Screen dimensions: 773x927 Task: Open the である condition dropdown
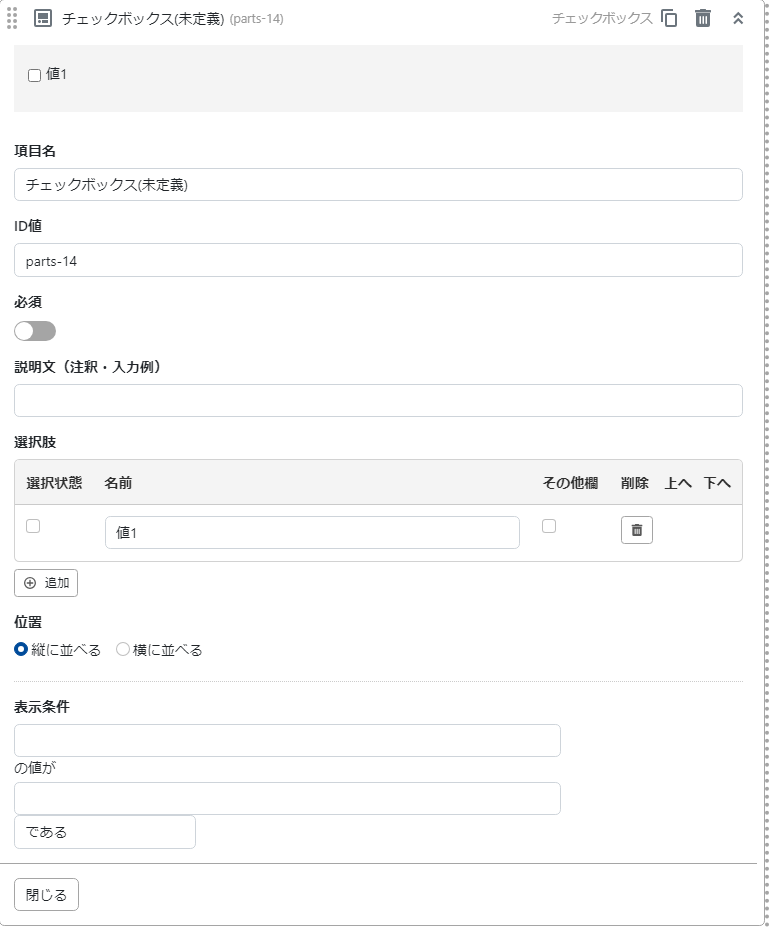[105, 832]
